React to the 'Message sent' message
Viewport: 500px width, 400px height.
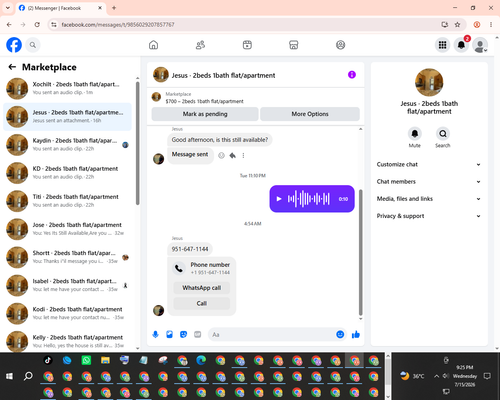(x=221, y=155)
